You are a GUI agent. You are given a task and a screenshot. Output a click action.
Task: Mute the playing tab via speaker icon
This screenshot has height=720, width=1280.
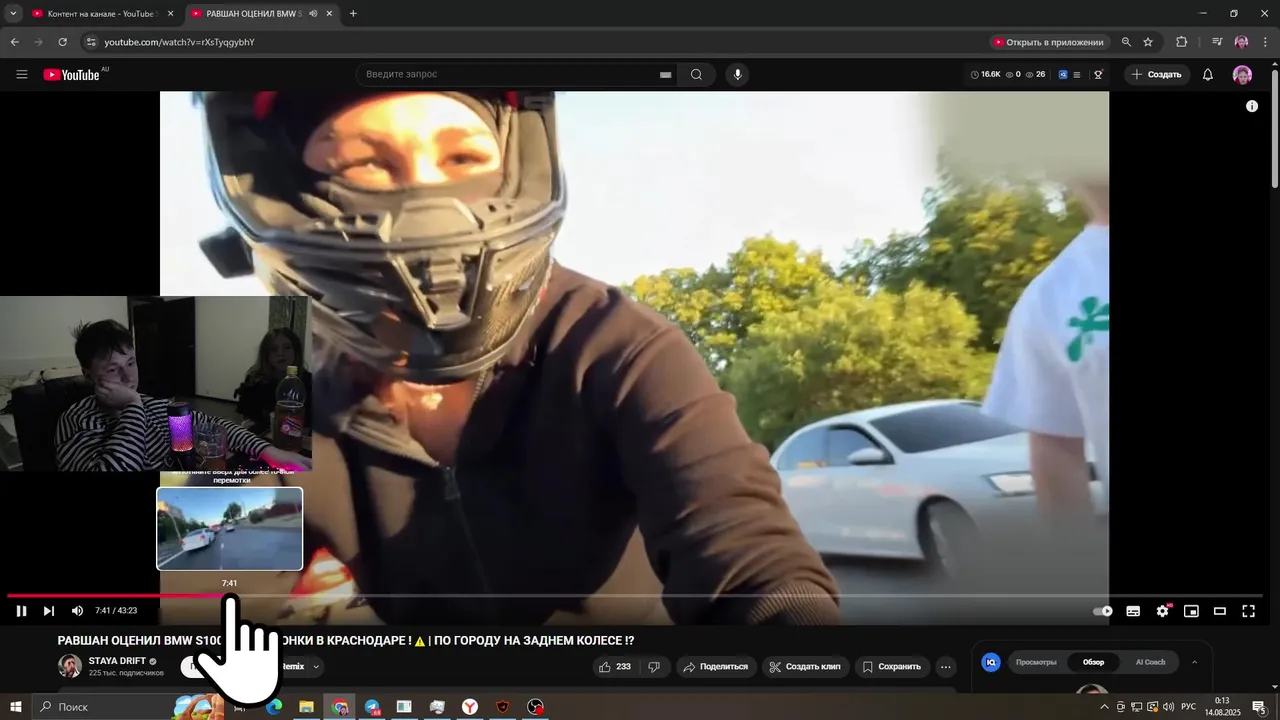tap(313, 14)
